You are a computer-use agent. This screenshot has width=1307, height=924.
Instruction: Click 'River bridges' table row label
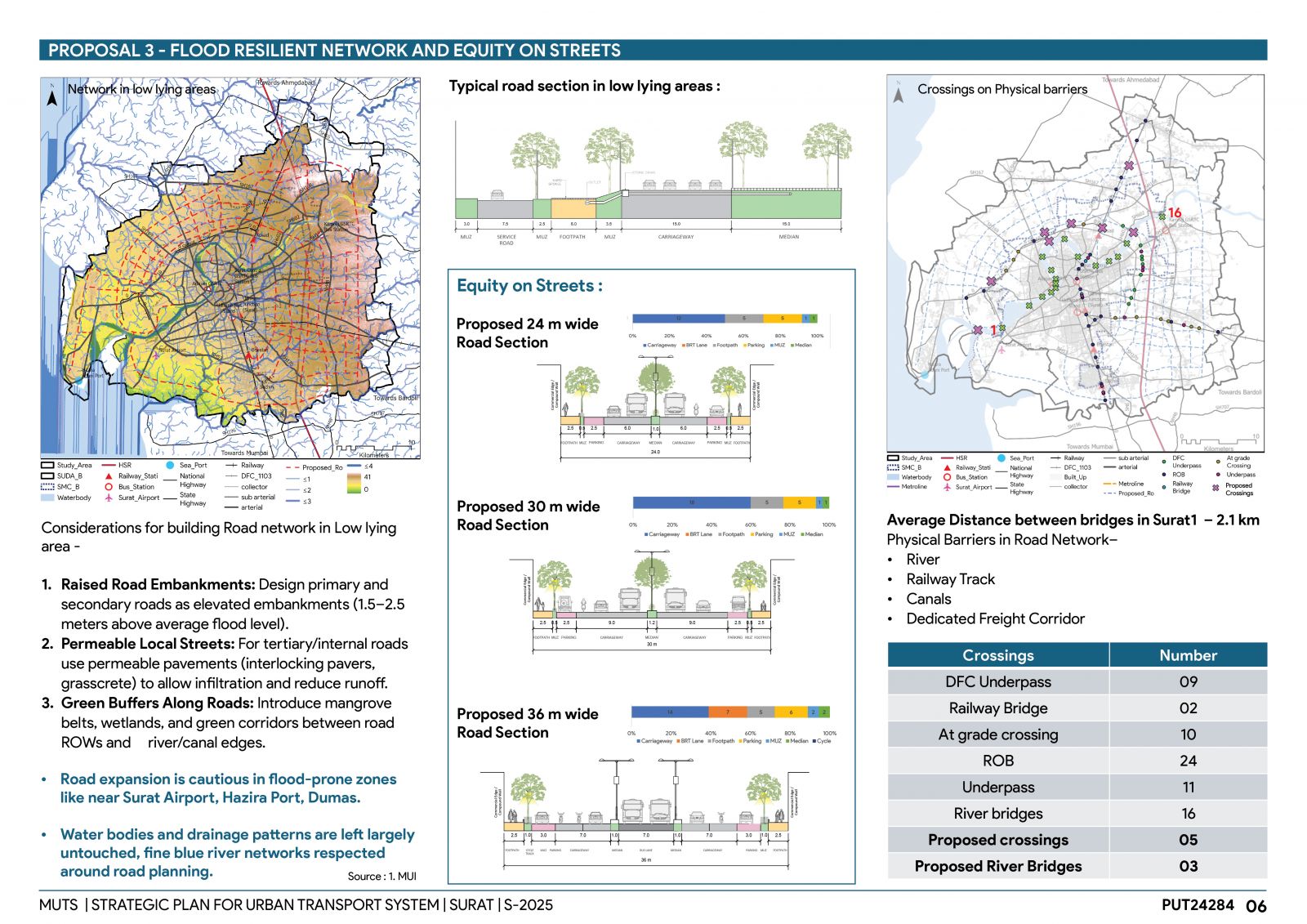[998, 814]
